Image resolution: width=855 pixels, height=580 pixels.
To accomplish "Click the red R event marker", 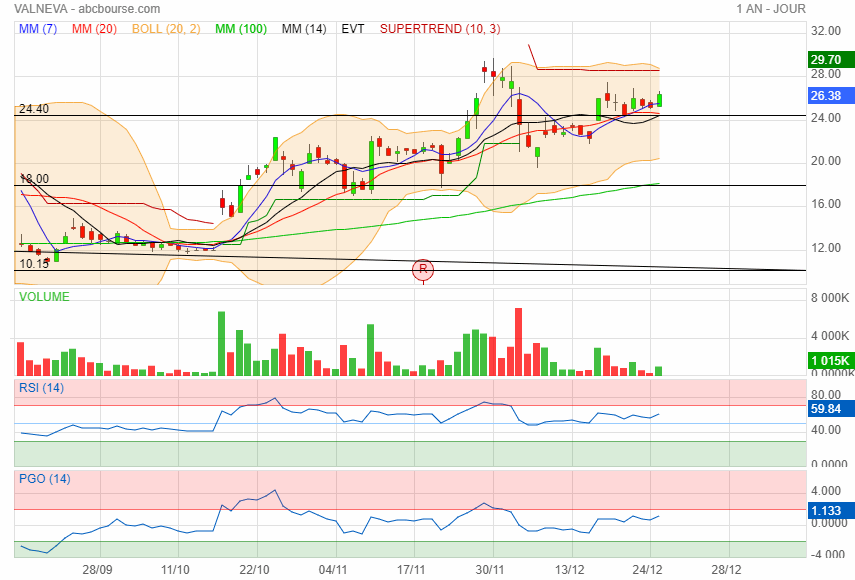I will pos(423,269).
